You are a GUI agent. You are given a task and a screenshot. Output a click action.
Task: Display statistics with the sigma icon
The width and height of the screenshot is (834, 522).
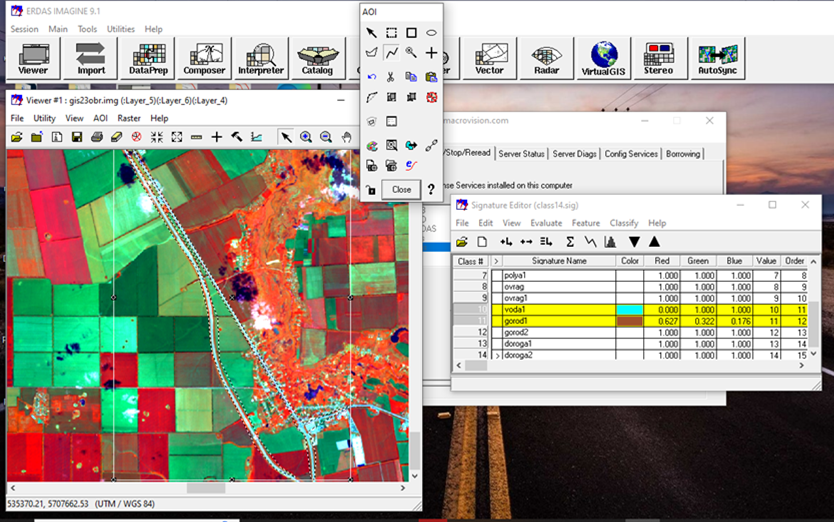click(570, 242)
